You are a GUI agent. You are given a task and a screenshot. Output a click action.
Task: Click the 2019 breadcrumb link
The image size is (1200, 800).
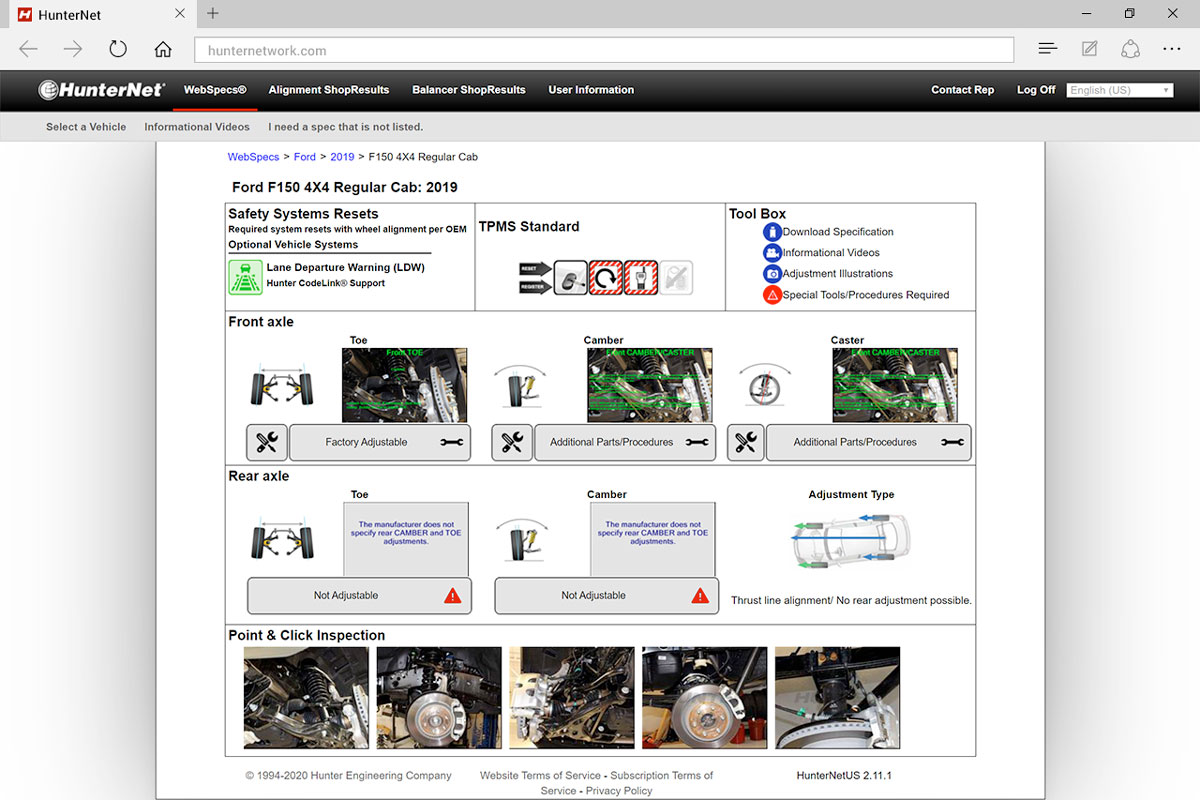click(341, 156)
